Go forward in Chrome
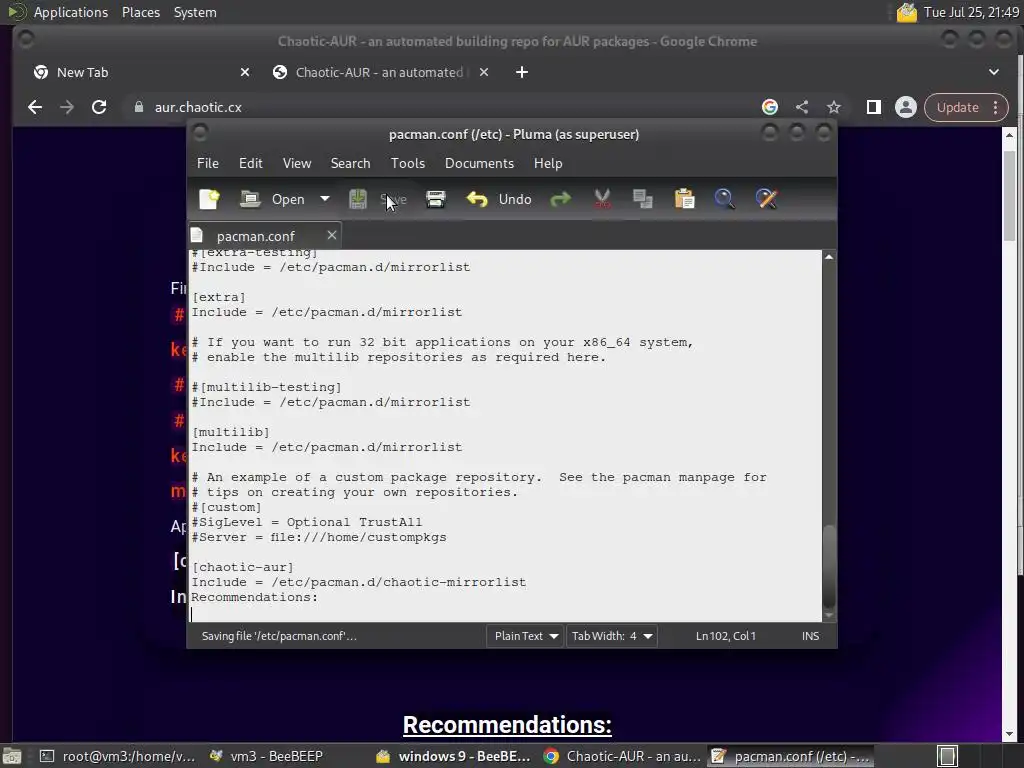Image resolution: width=1024 pixels, height=768 pixels. click(67, 107)
